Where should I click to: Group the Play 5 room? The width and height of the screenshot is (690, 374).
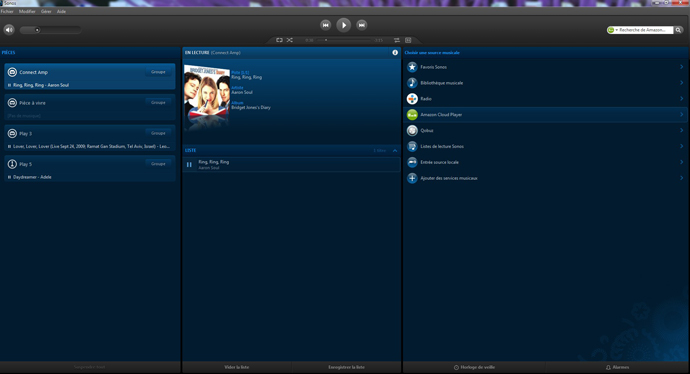click(x=158, y=164)
